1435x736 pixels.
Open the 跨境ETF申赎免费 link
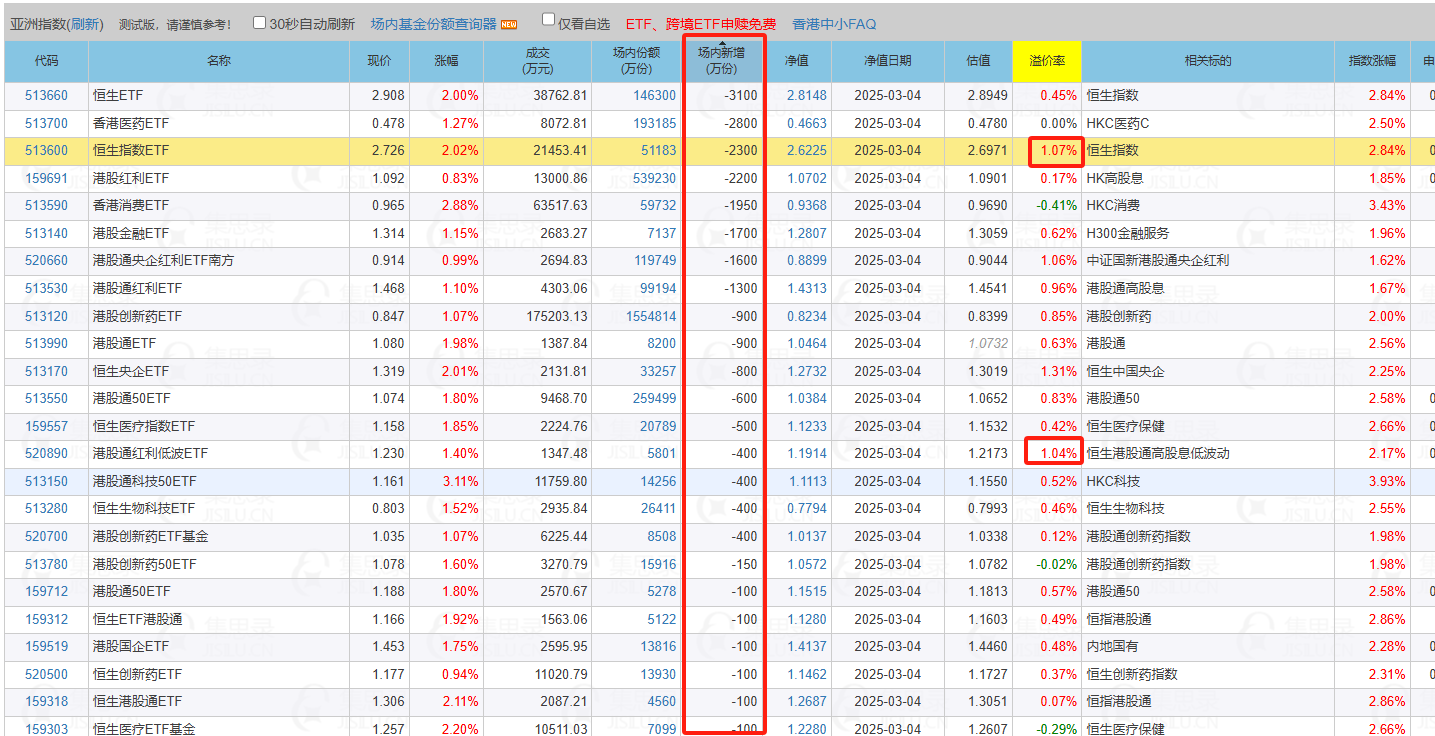(x=720, y=24)
